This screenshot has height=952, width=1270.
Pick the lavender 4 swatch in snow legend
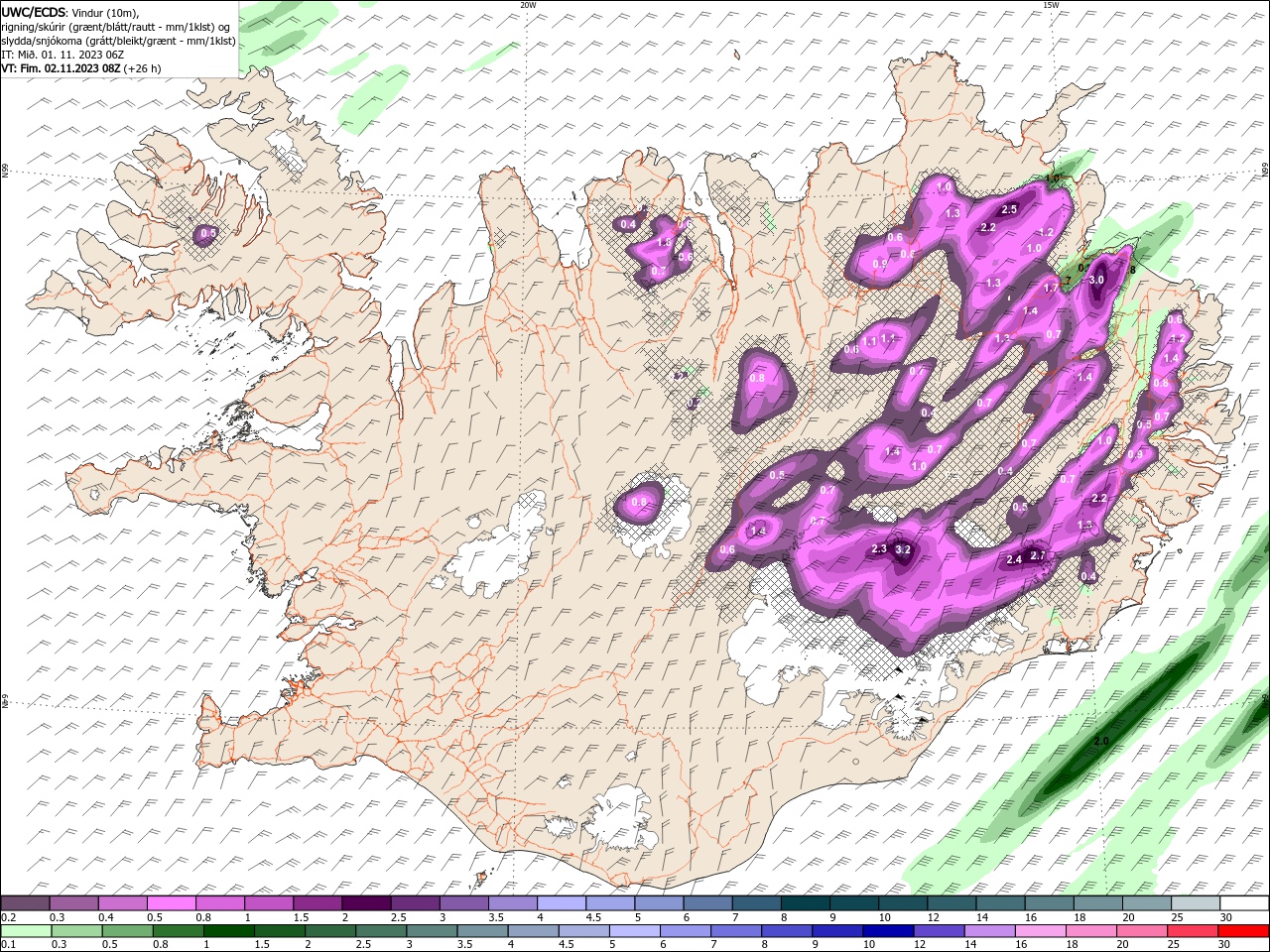click(x=561, y=903)
